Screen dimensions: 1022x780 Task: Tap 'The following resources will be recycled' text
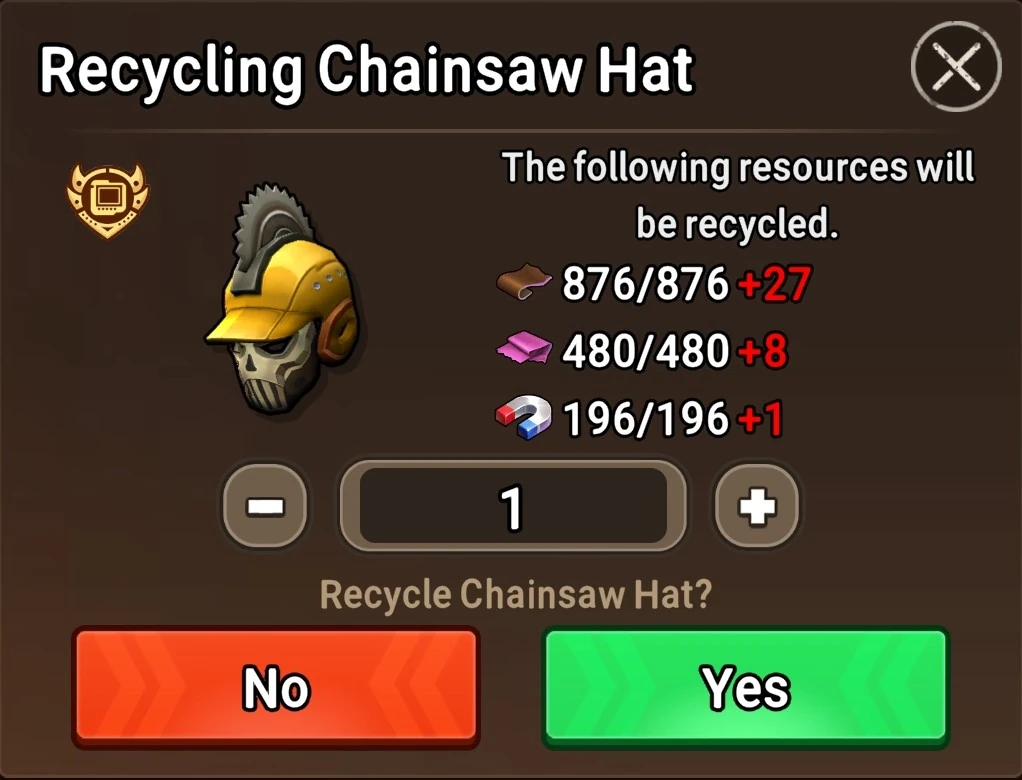click(x=737, y=195)
